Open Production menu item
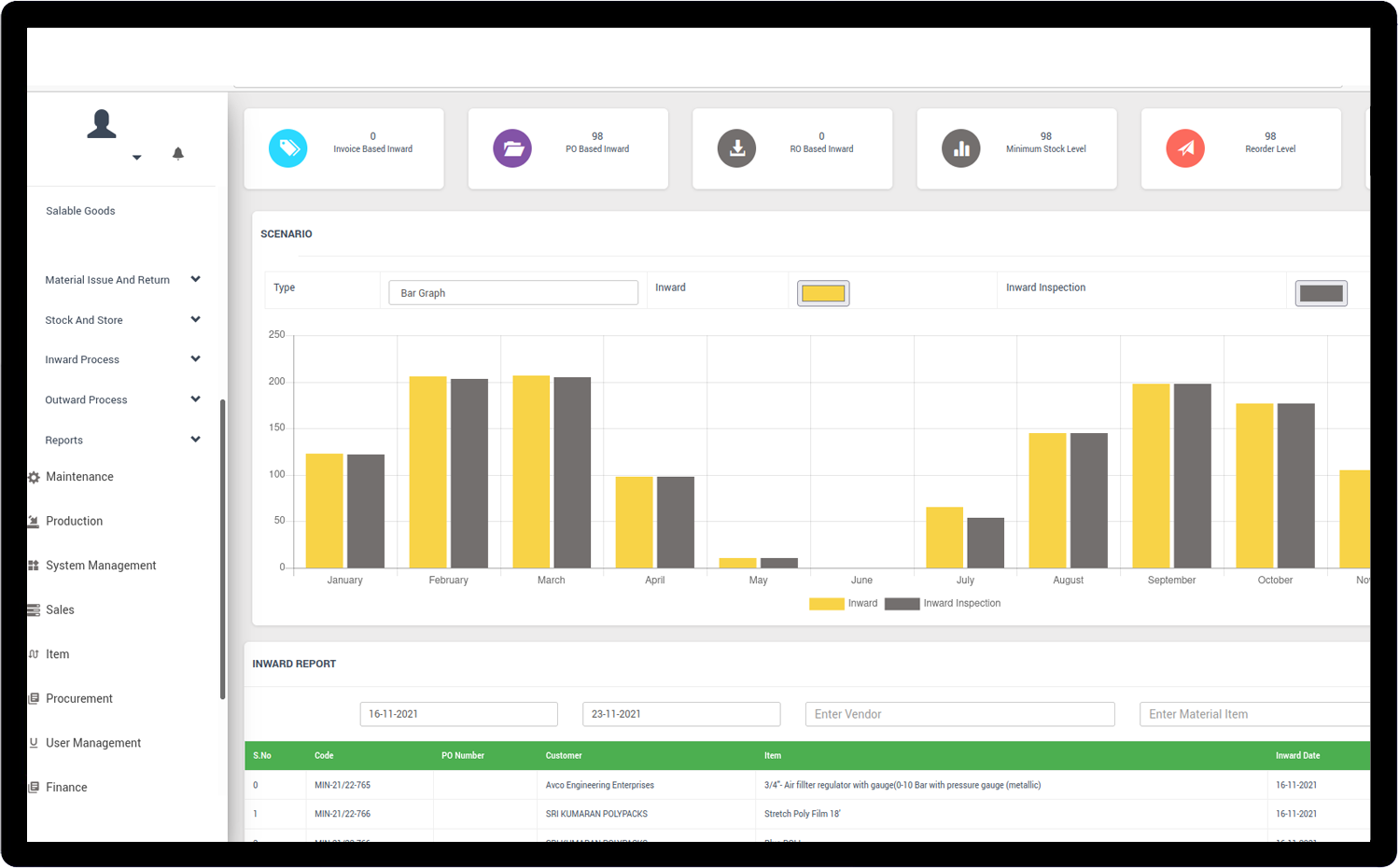The width and height of the screenshot is (1399, 868). 75,522
